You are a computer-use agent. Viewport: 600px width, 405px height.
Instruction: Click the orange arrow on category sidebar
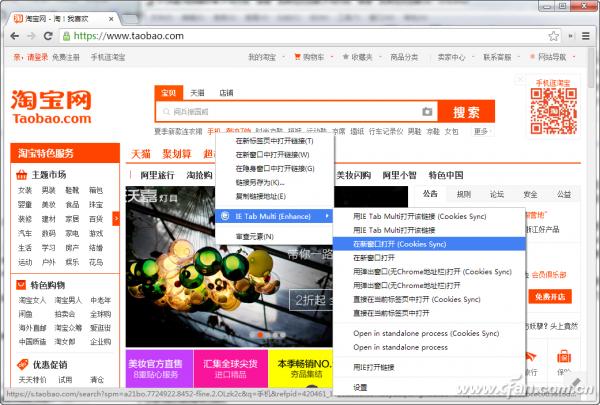point(116,219)
